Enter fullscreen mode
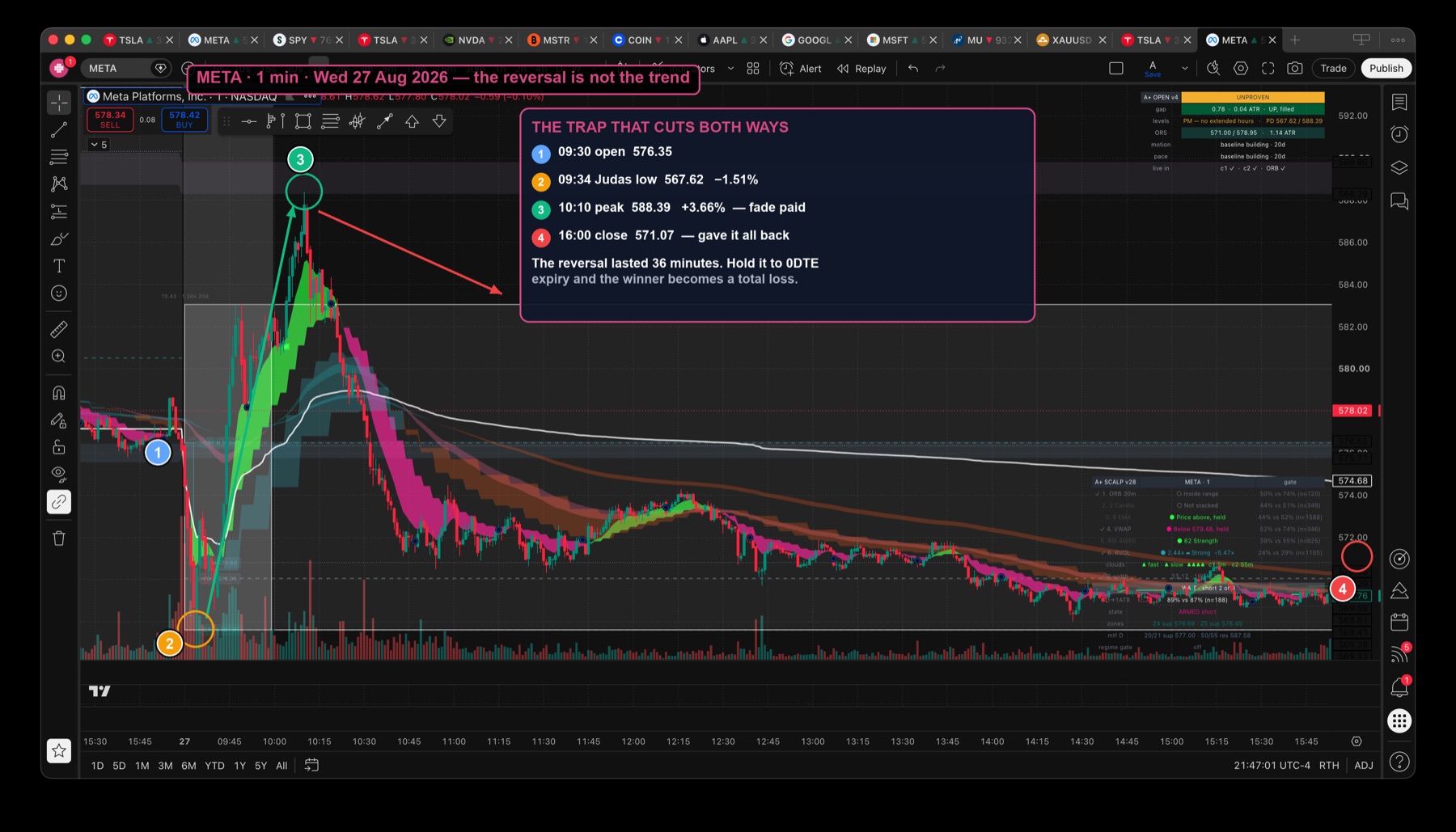The height and width of the screenshot is (832, 1456). pos(1268,69)
